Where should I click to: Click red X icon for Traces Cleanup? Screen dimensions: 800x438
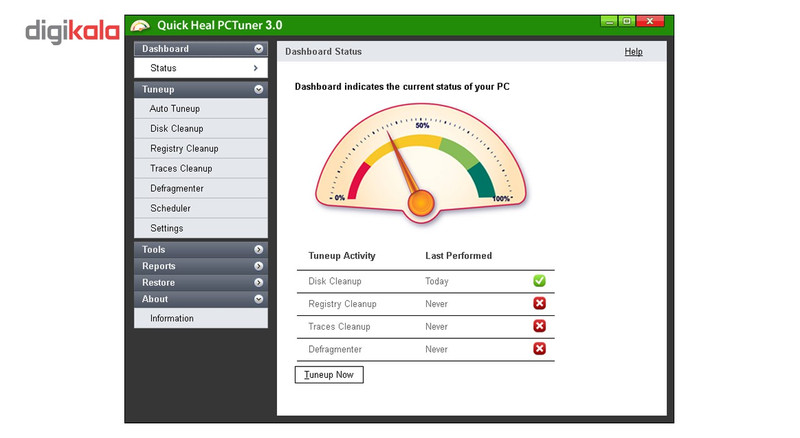click(x=539, y=326)
